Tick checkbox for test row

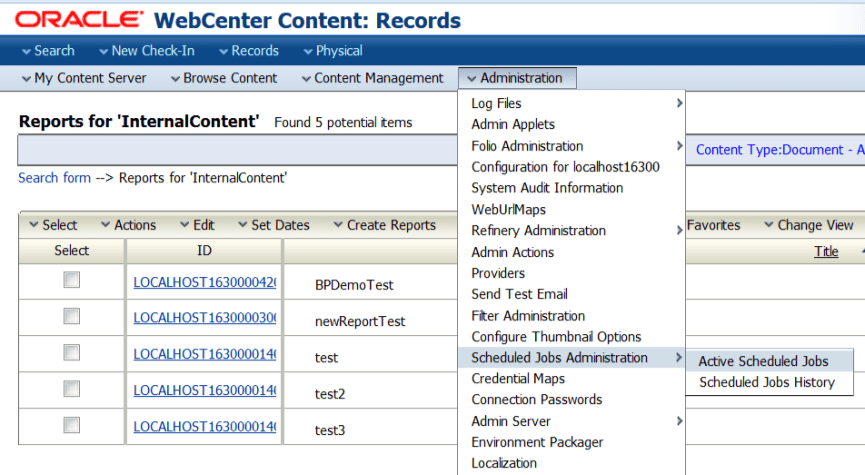[71, 353]
